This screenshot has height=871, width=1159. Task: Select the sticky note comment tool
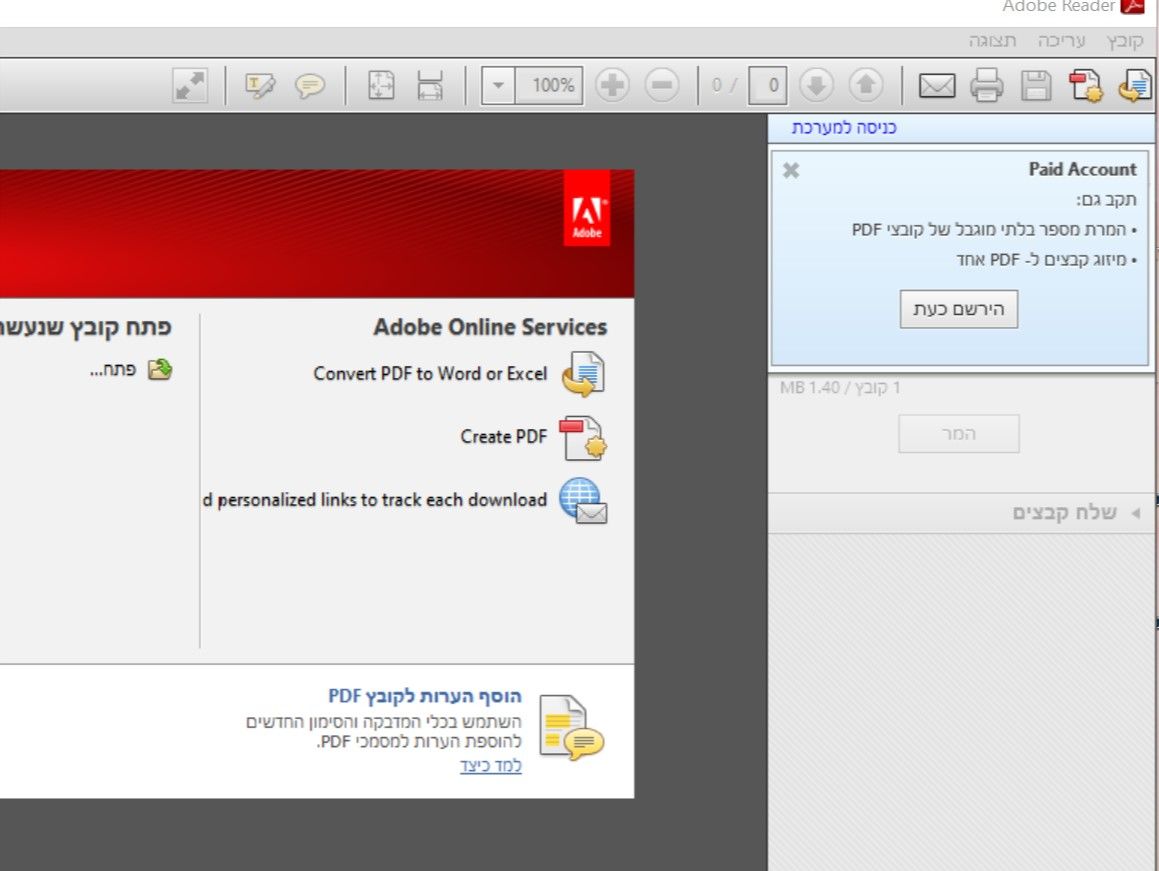click(x=310, y=86)
